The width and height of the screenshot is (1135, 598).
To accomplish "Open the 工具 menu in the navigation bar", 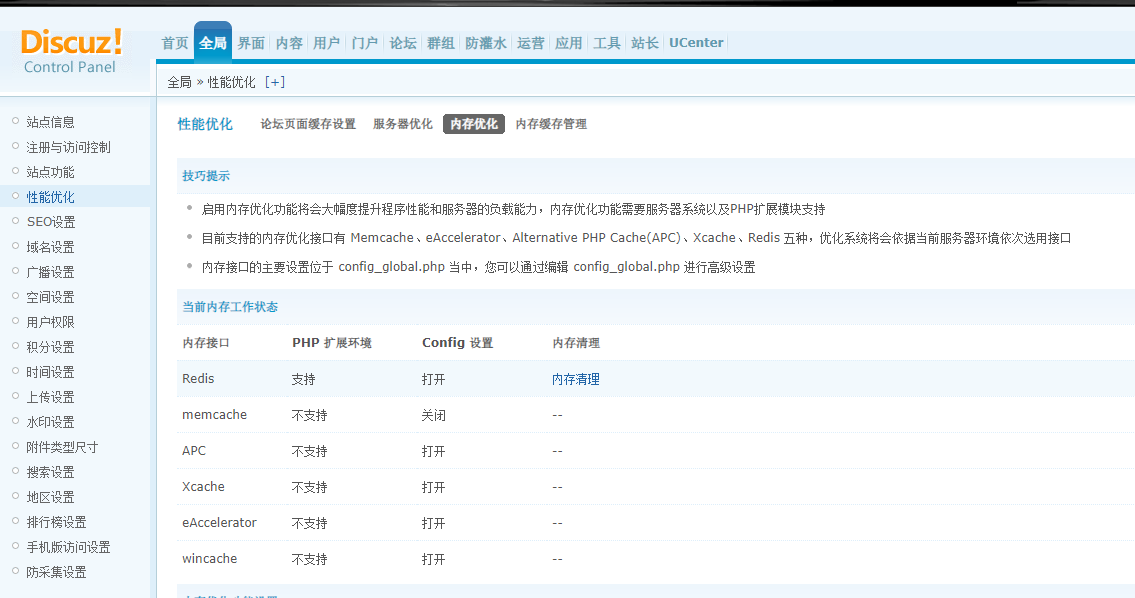I will tap(606, 42).
